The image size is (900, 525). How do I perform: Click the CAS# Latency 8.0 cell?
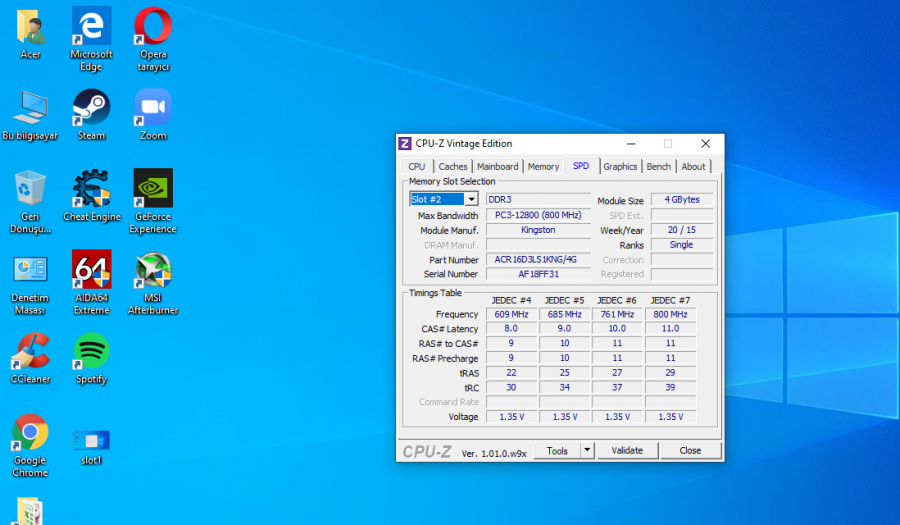pyautogui.click(x=511, y=329)
